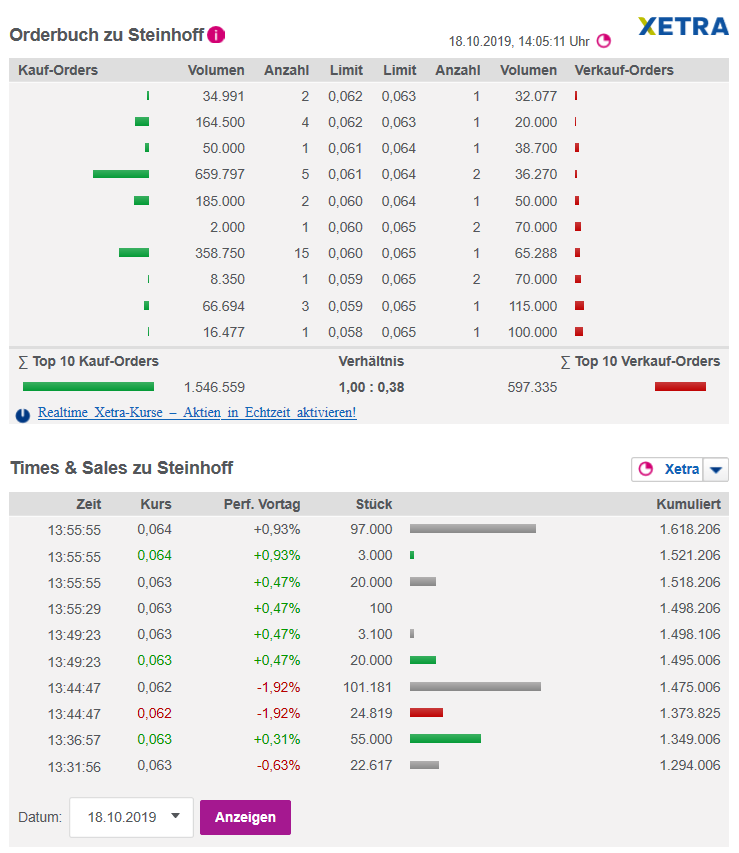Click the green Kurs value 0,064

coord(154,555)
